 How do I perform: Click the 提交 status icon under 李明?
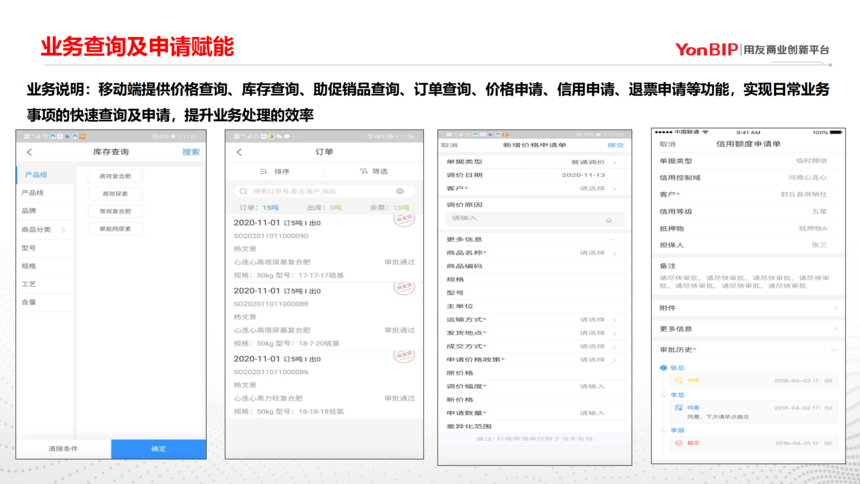click(x=679, y=443)
